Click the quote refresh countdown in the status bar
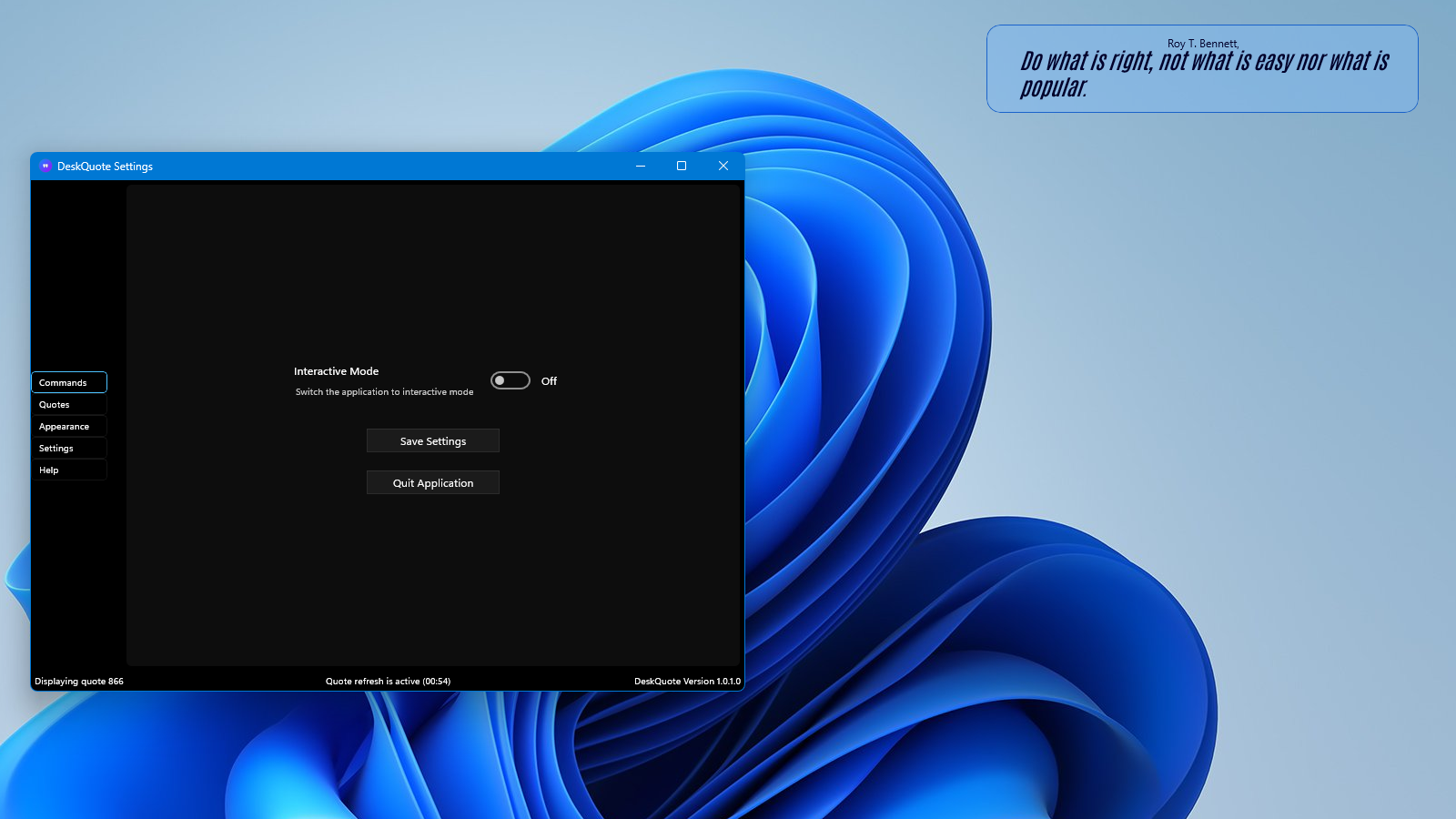Screen dimensions: 1456x819 coord(387,681)
